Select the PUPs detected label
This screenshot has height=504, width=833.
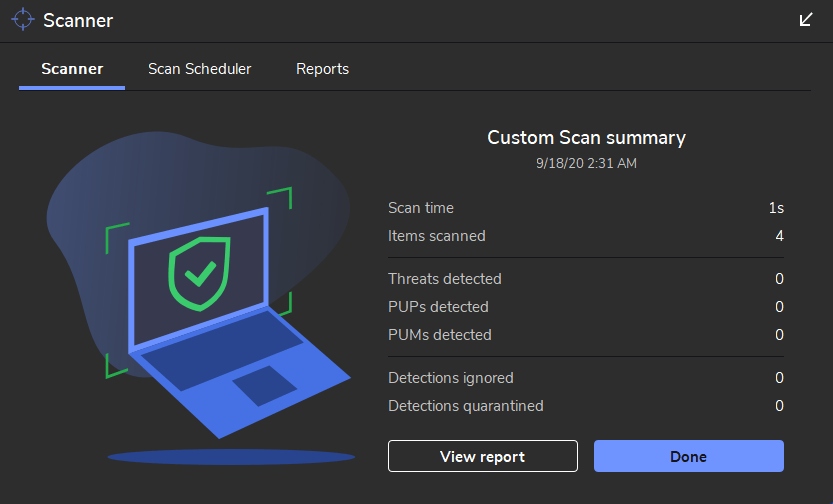[x=438, y=307]
